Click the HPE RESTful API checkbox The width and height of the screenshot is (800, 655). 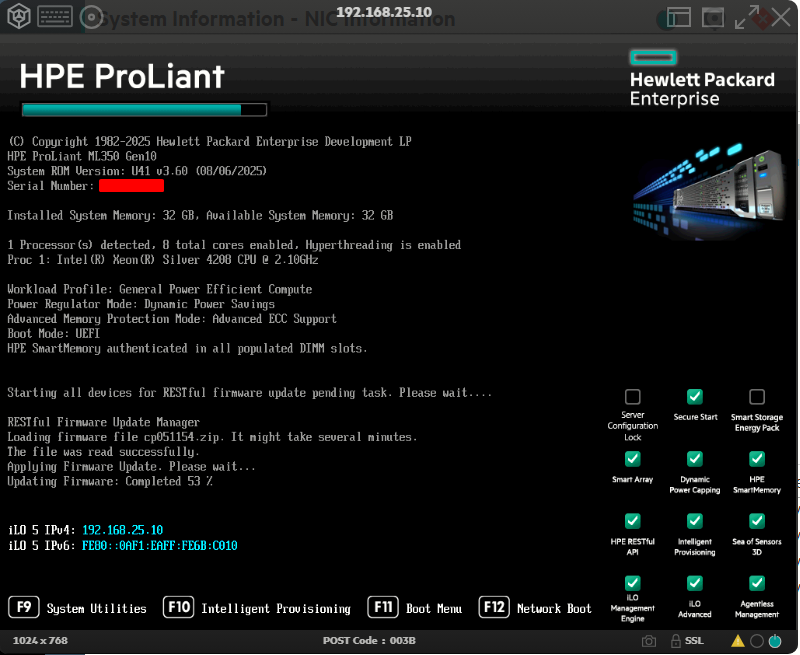coord(633,521)
